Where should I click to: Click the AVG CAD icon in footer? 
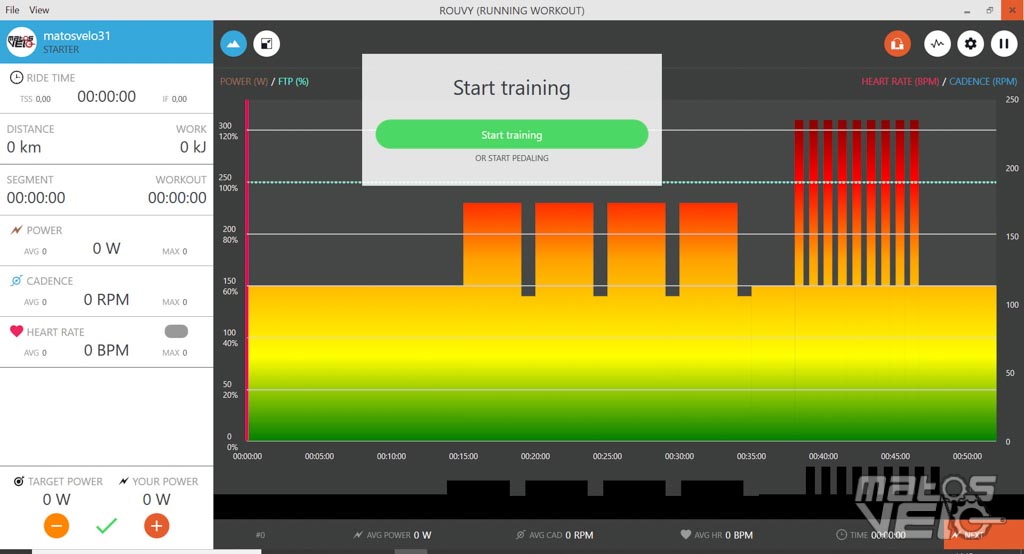pos(520,534)
